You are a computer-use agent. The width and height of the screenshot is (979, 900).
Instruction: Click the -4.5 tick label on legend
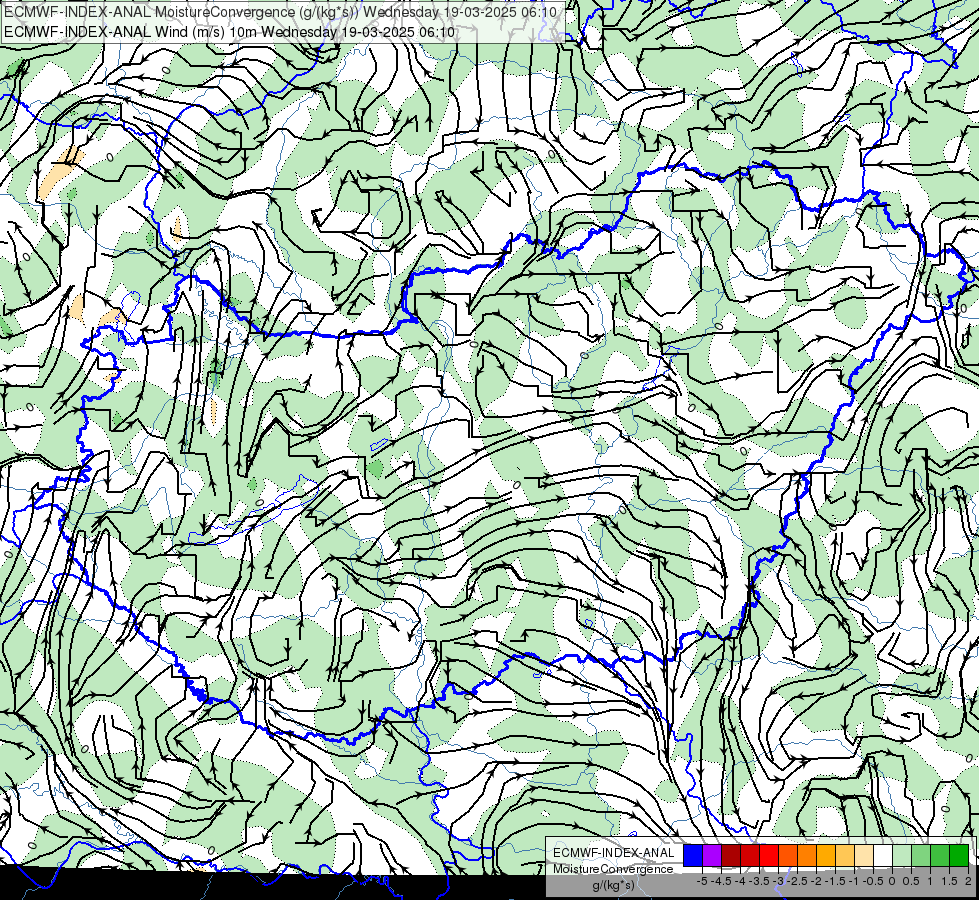(x=722, y=881)
